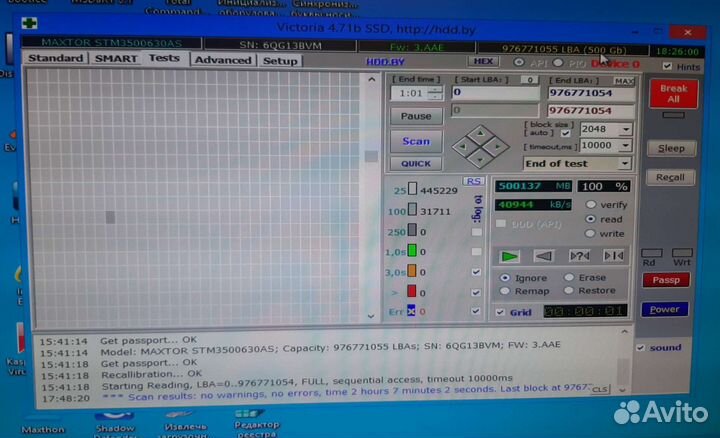Click the orange 3,0s block indicator
Image resolution: width=720 pixels, height=438 pixels.
(412, 271)
